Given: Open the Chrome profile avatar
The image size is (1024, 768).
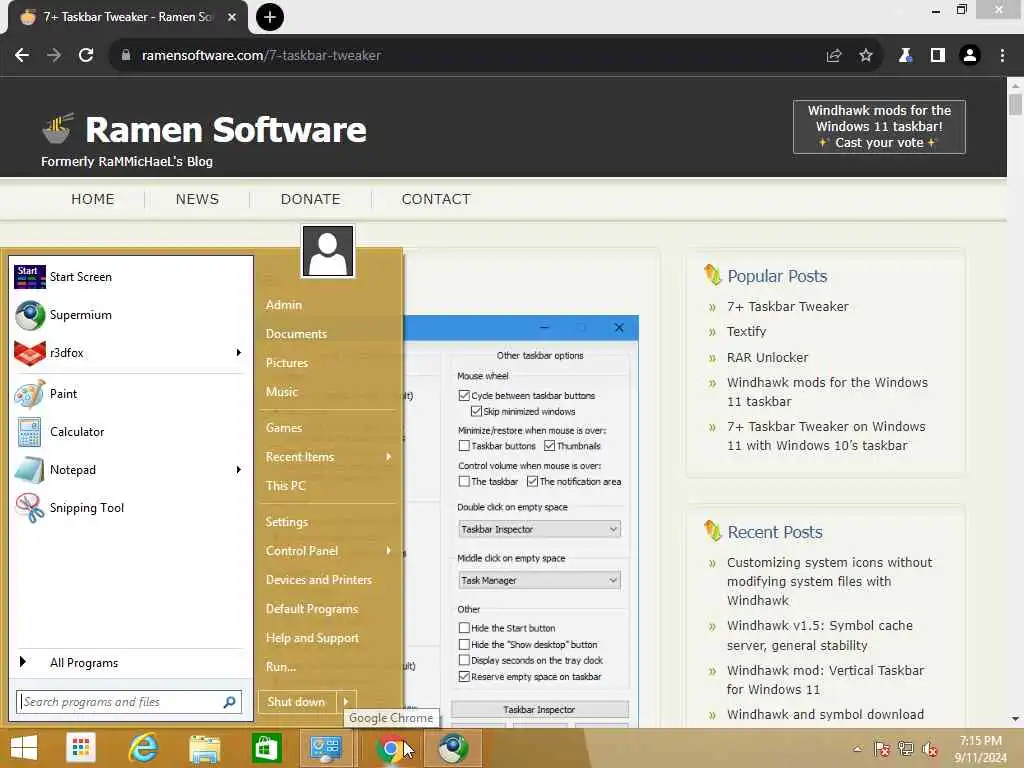Looking at the screenshot, I should click(970, 56).
